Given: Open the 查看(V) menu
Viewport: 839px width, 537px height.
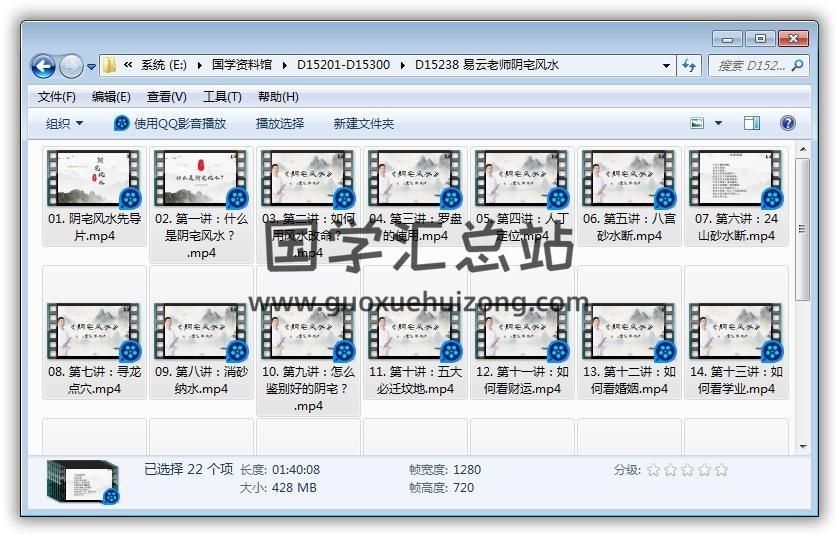Looking at the screenshot, I should 166,97.
